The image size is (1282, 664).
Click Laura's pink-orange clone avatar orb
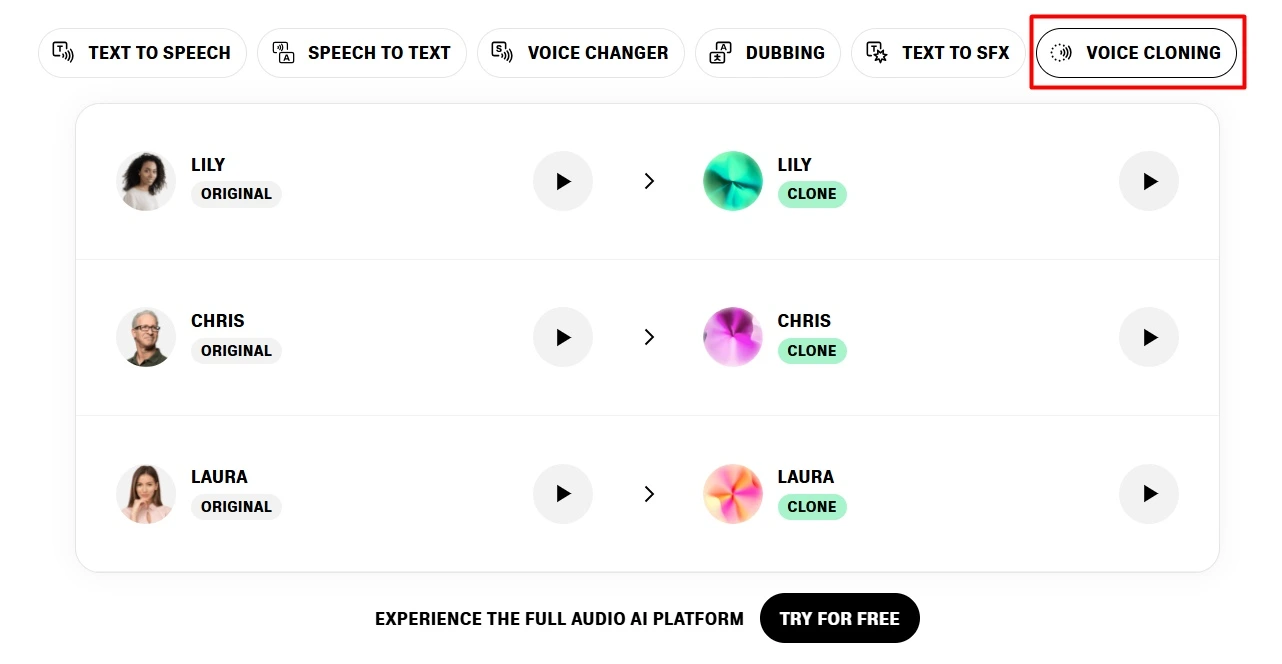tap(733, 494)
